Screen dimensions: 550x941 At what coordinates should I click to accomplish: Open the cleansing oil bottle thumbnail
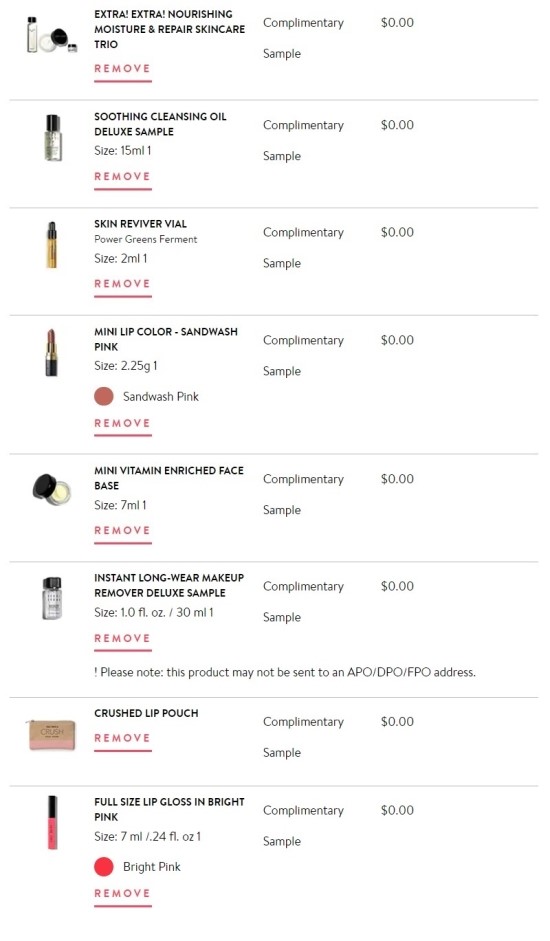coord(53,137)
